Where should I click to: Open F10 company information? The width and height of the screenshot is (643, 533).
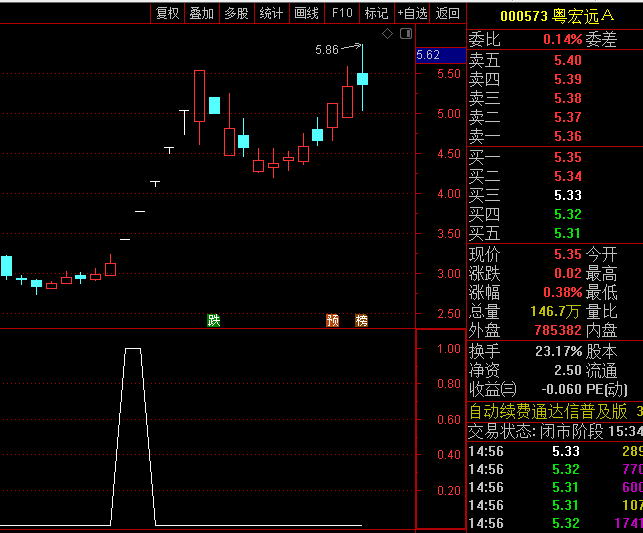pyautogui.click(x=342, y=13)
